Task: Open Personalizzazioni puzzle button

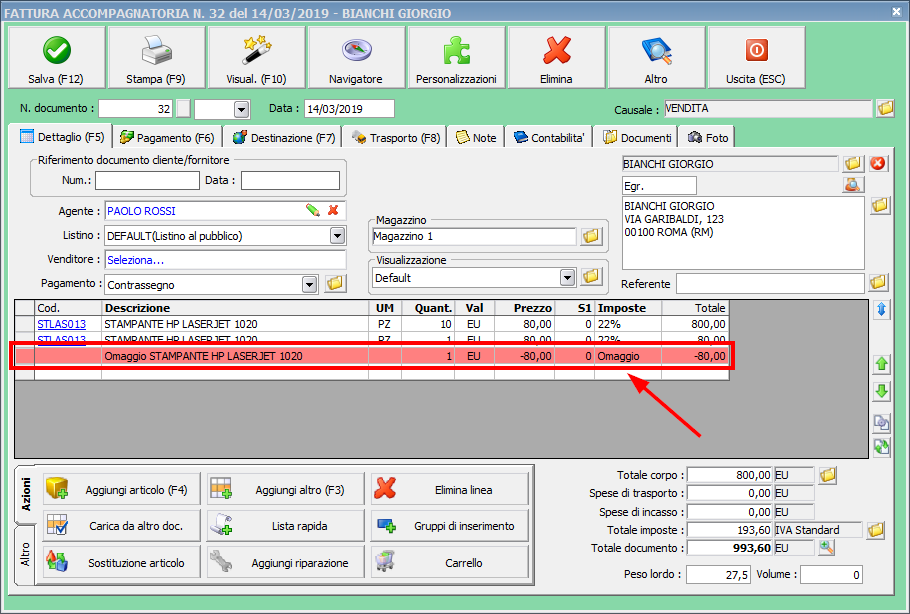Action: 456,57
